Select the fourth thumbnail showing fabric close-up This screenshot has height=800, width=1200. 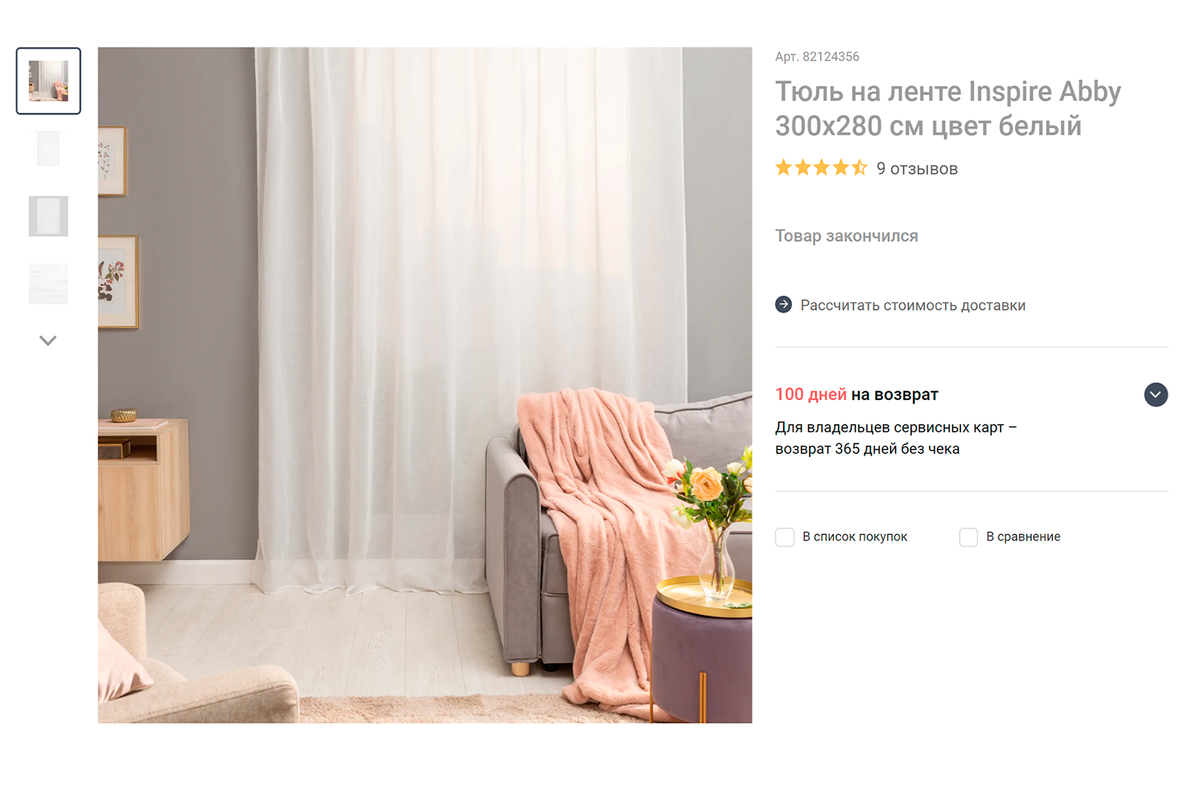point(48,283)
